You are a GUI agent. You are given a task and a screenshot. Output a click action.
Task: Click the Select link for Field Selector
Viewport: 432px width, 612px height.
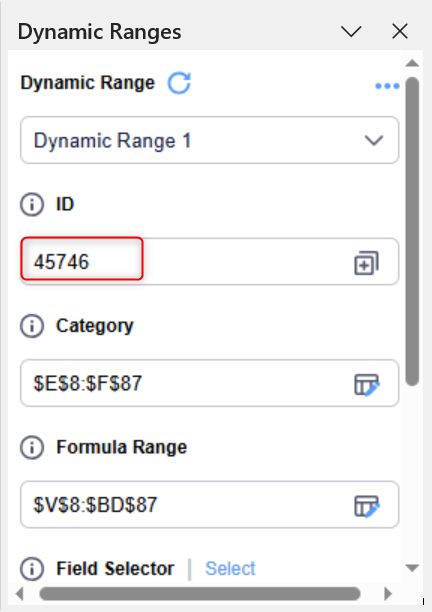click(230, 569)
